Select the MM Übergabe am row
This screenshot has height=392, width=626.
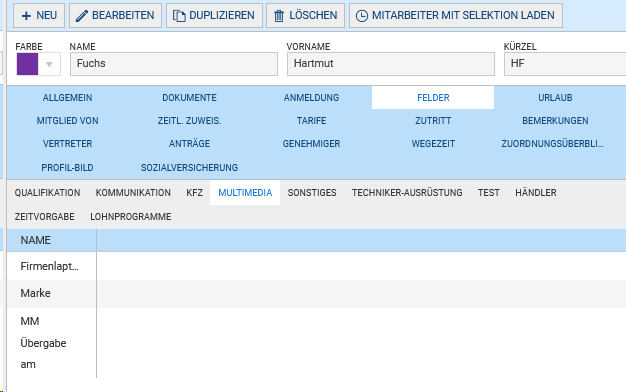point(317,343)
